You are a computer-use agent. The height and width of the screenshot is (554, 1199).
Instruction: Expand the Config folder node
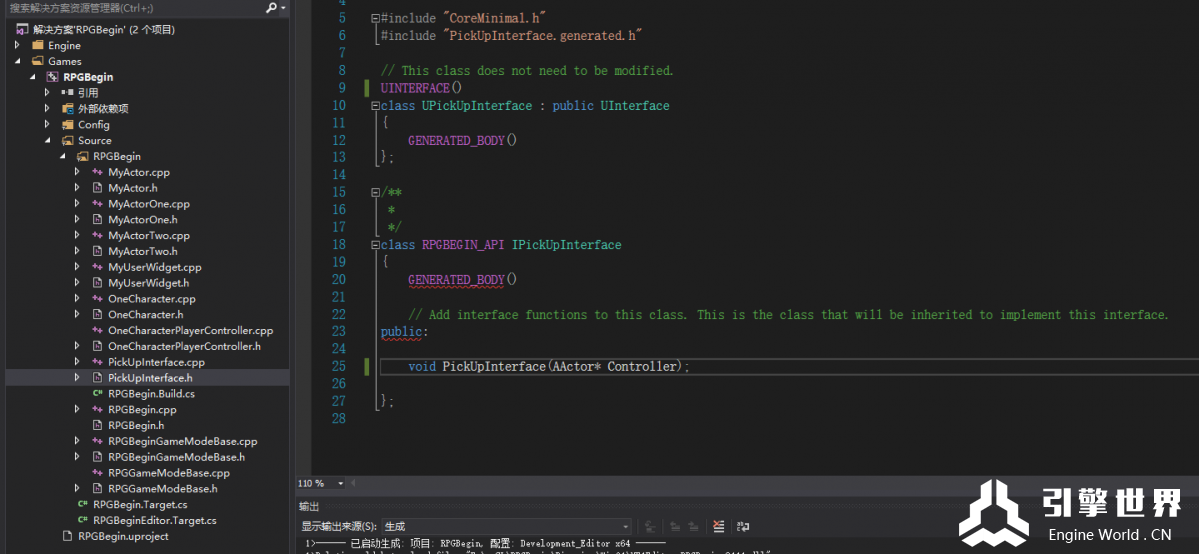tap(47, 125)
